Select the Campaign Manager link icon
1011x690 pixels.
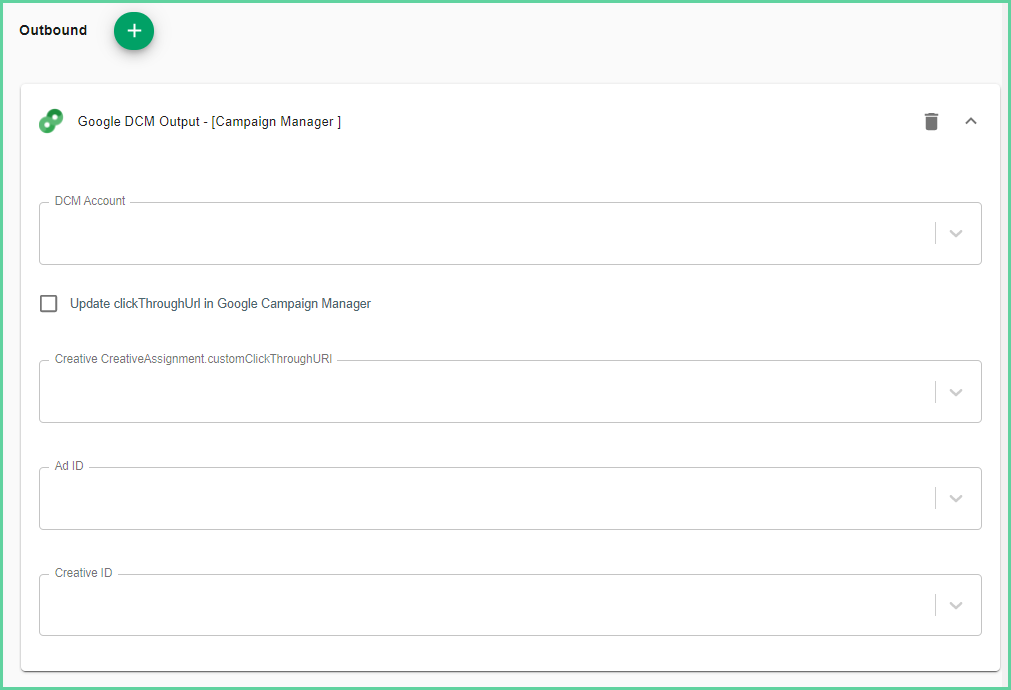click(51, 121)
